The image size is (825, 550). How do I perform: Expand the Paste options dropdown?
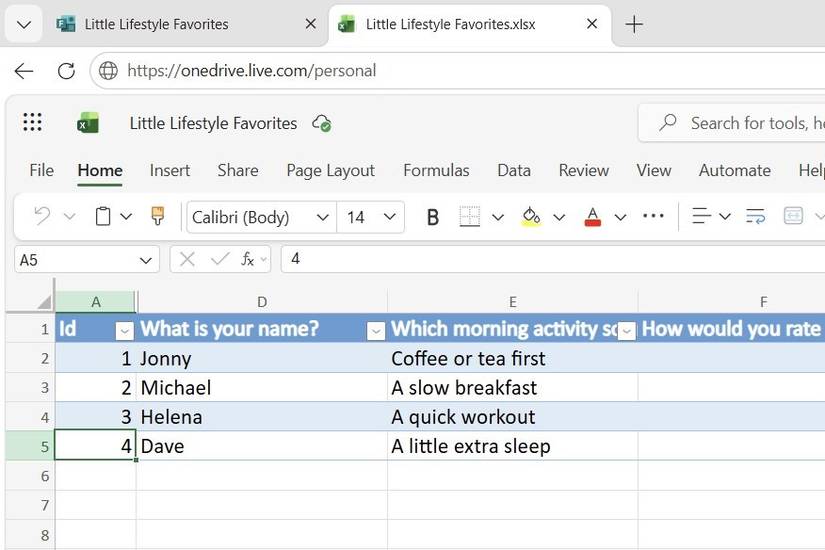coord(126,216)
